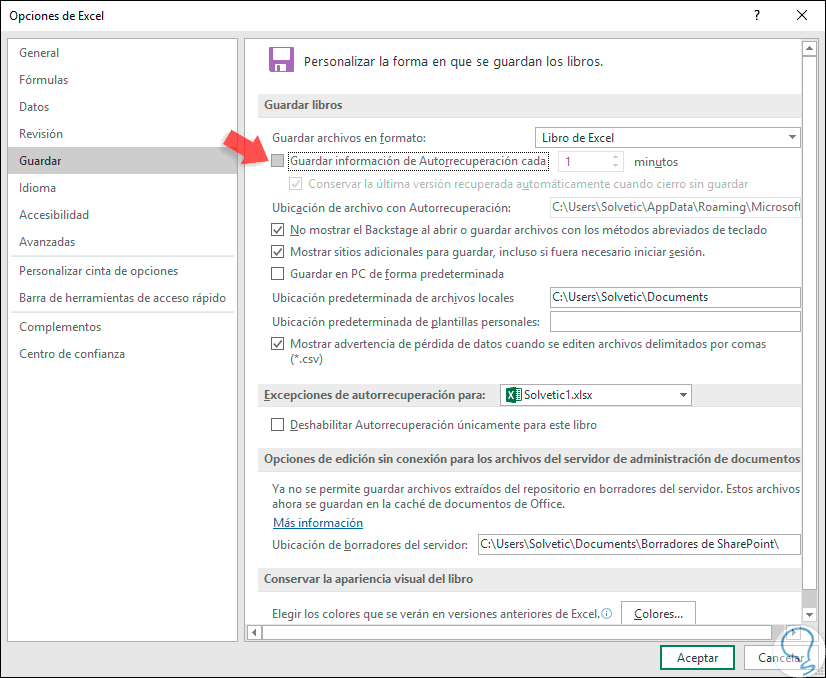826x678 pixels.
Task: Follow the Más información link
Action: point(318,523)
